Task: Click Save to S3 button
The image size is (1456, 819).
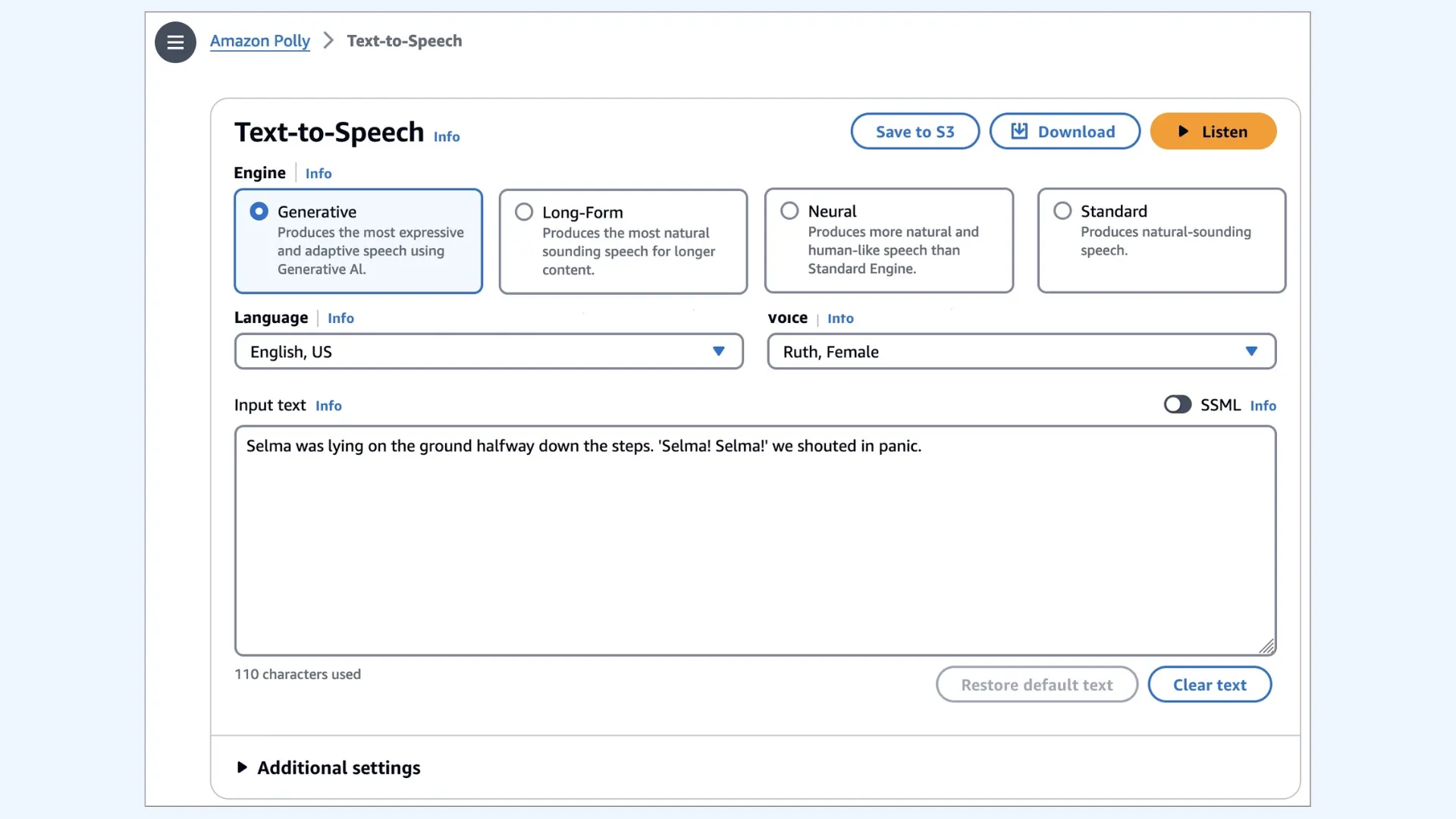Action: [915, 131]
